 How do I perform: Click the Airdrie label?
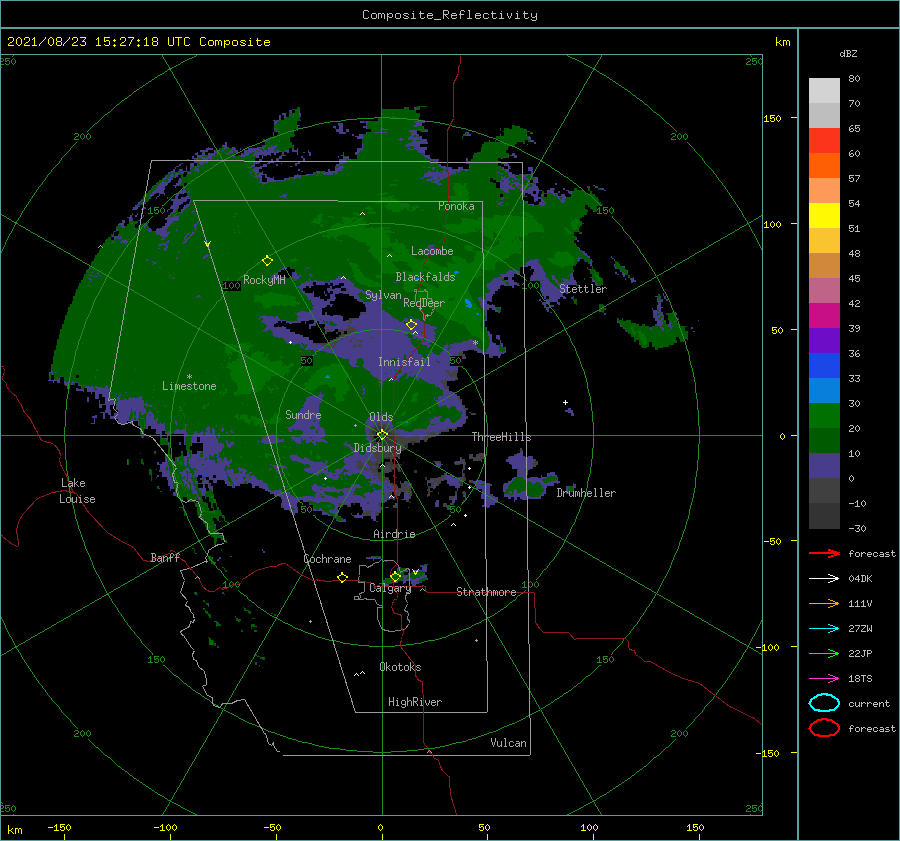point(394,534)
